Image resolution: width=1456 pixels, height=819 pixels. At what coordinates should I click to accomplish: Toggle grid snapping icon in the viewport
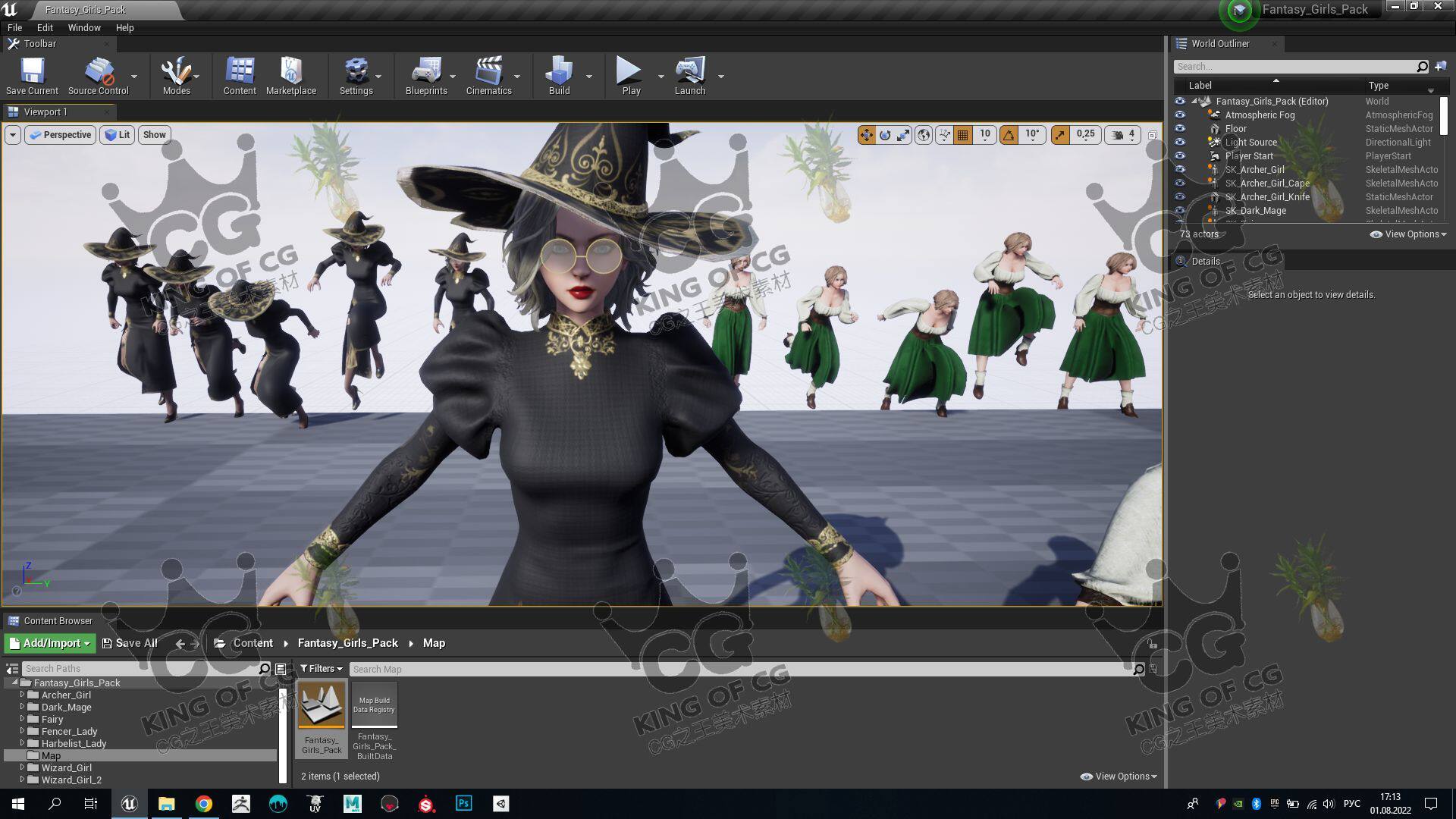(963, 135)
